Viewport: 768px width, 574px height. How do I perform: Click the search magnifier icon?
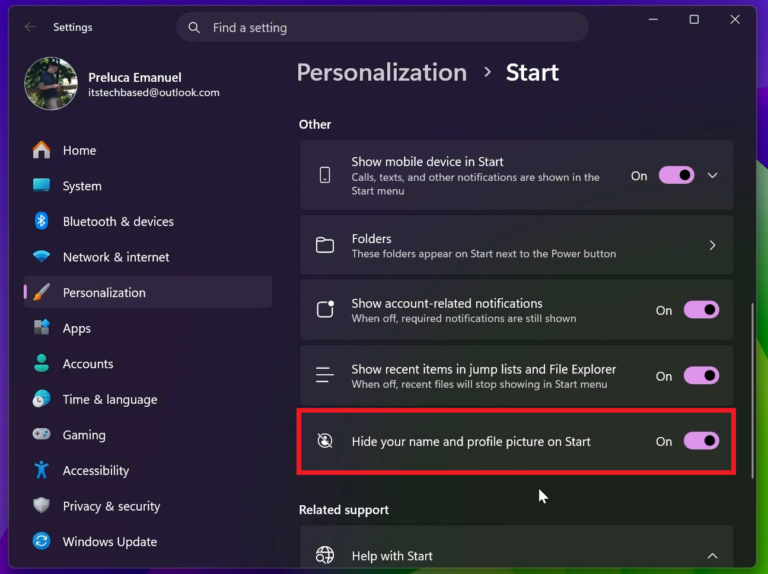click(194, 27)
